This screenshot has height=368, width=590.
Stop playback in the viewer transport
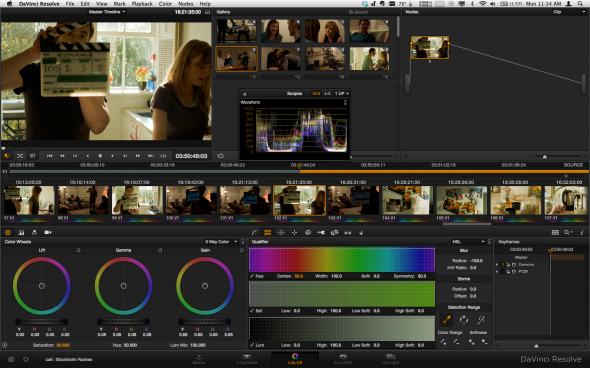(x=100, y=156)
